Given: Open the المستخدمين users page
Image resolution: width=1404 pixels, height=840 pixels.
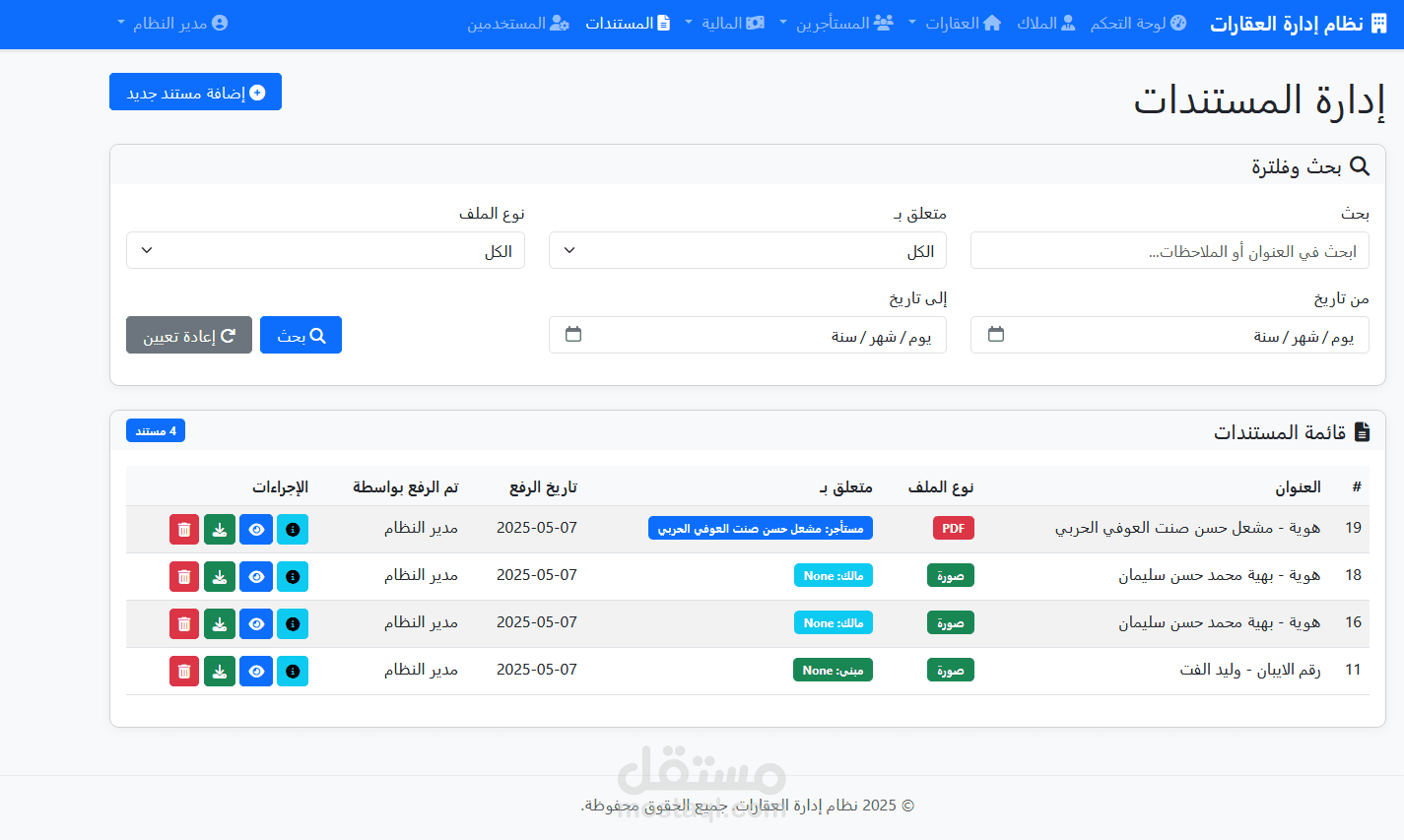Looking at the screenshot, I should coord(518,23).
